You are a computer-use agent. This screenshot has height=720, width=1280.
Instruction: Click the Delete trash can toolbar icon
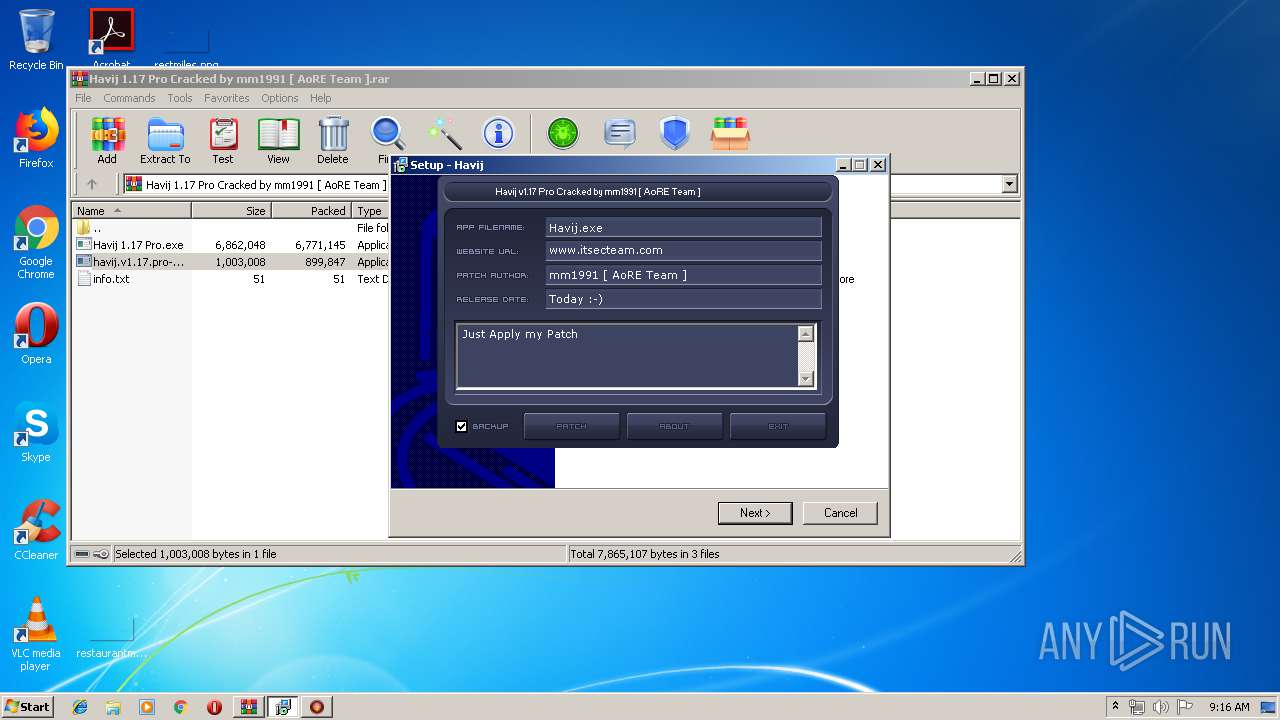[333, 140]
